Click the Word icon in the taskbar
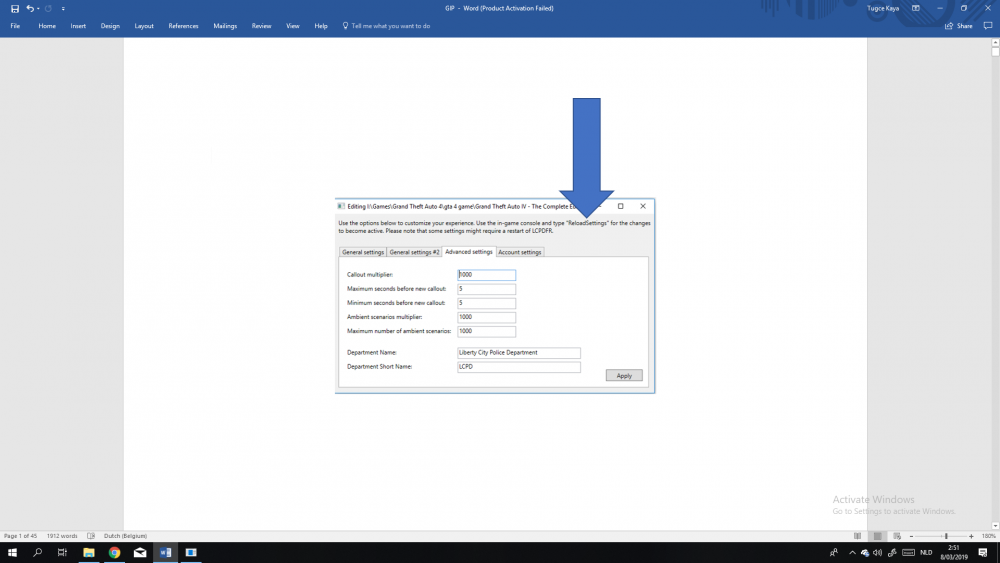 pos(165,552)
